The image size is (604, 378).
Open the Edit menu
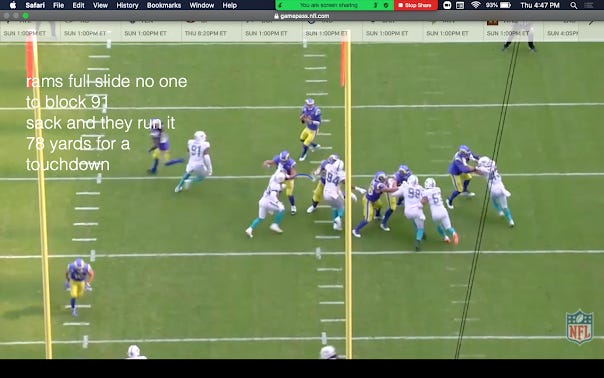(78, 5)
